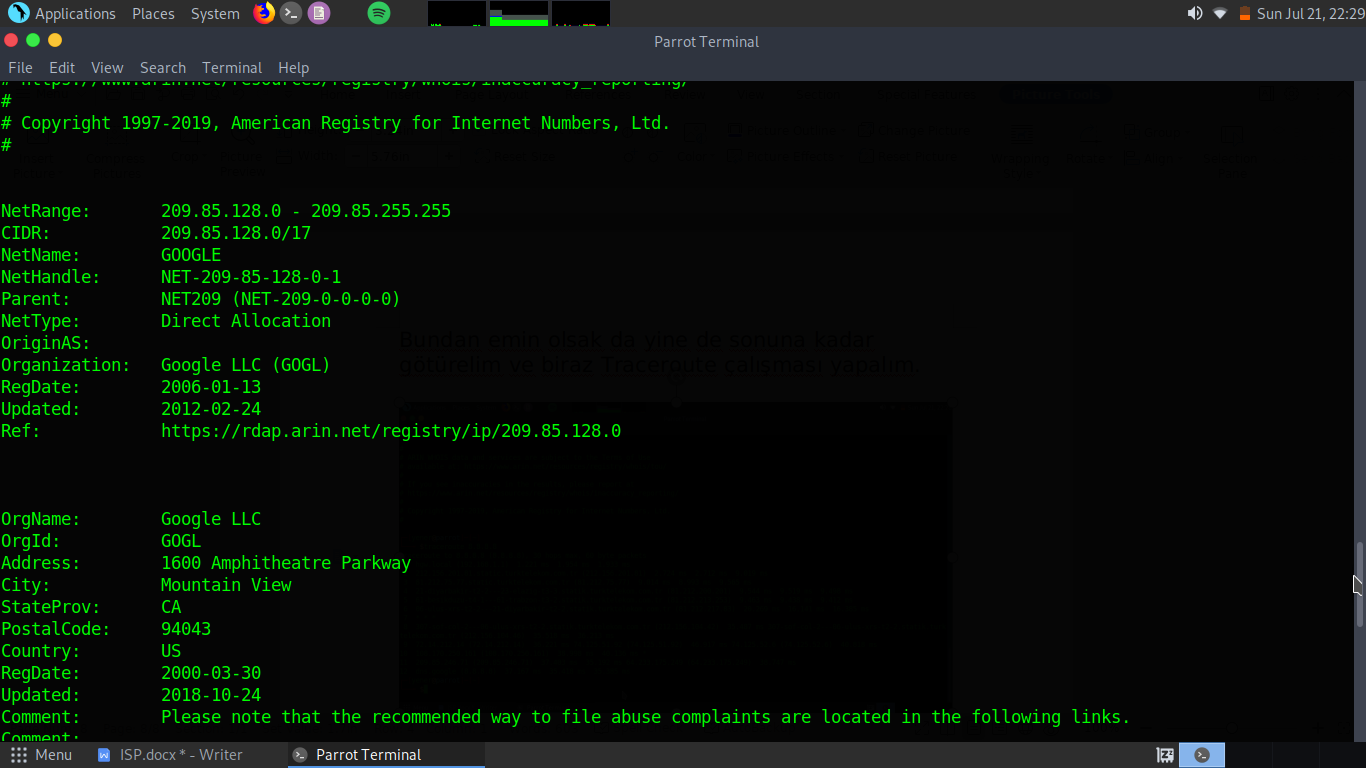The width and height of the screenshot is (1366, 768).
Task: Open the Wi-Fi network indicator
Action: pos(1220,13)
